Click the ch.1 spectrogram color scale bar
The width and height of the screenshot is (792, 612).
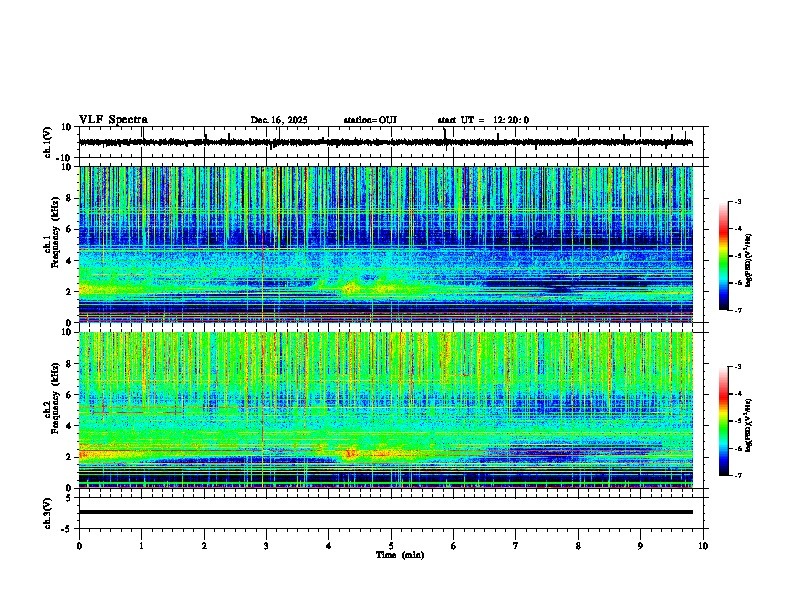[724, 256]
